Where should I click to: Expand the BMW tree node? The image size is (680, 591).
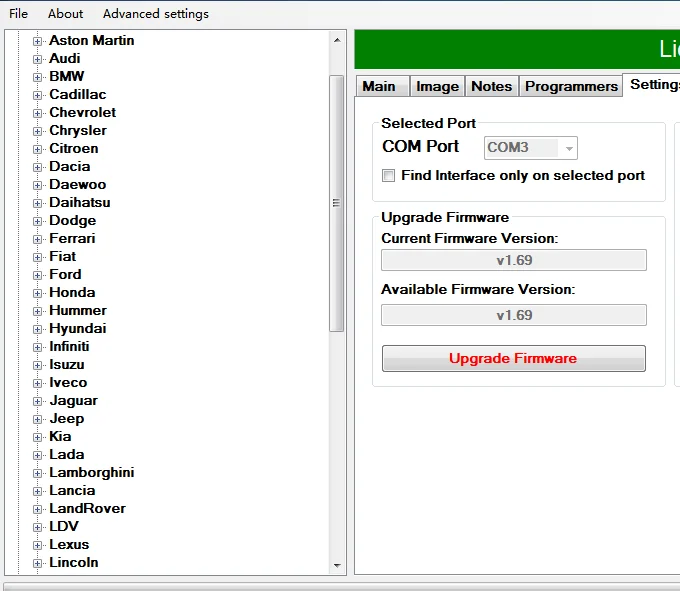click(37, 77)
